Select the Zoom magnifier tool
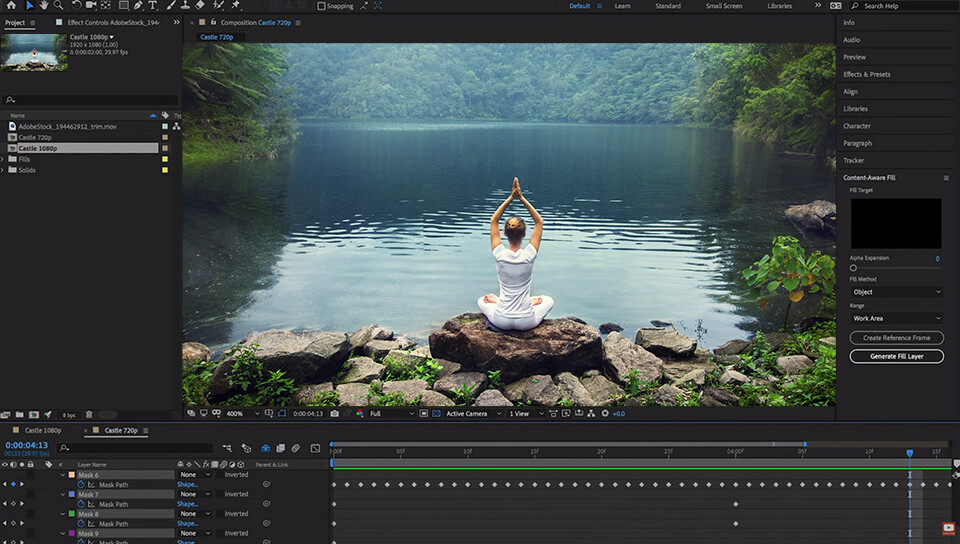Viewport: 960px width, 544px height. [59, 5]
